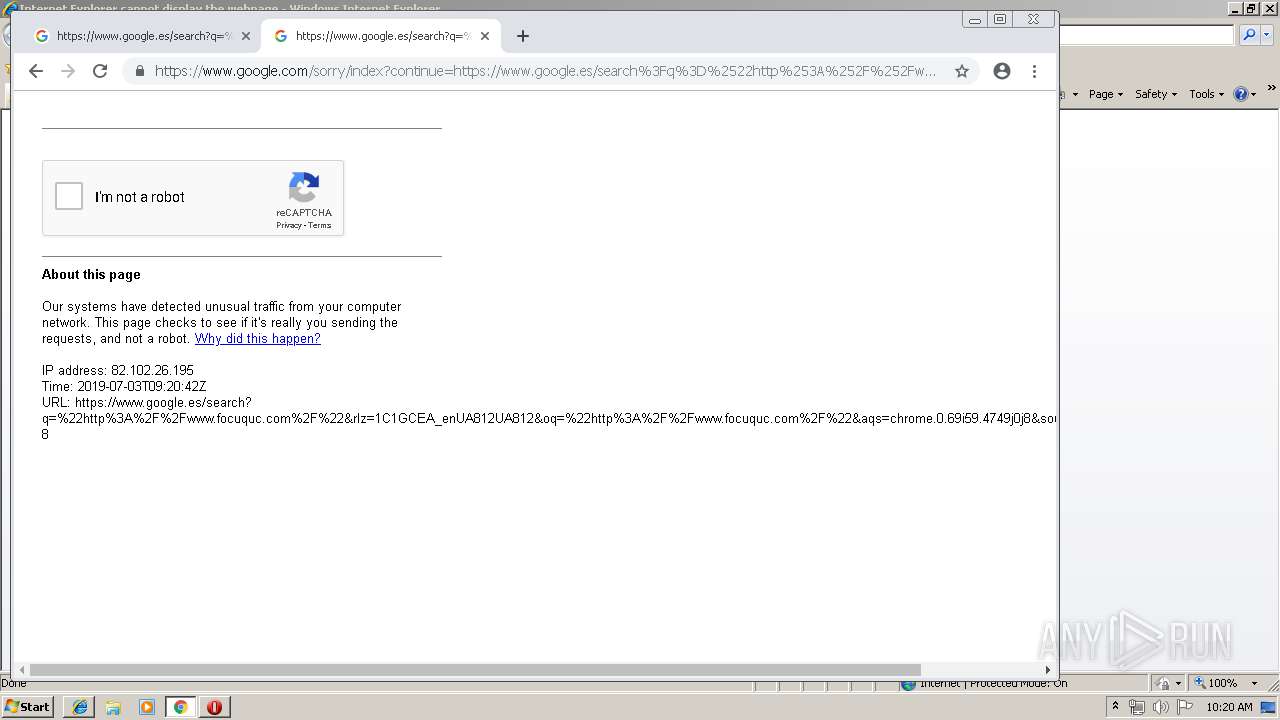1280x720 pixels.
Task: Click the Internet Explorer search box
Action: (1146, 35)
